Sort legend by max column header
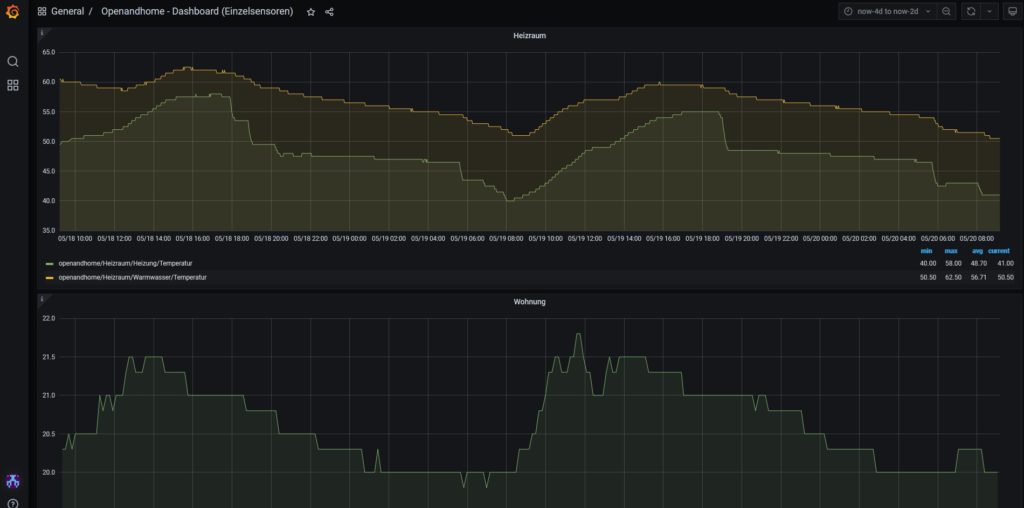The width and height of the screenshot is (1024, 508). (951, 251)
